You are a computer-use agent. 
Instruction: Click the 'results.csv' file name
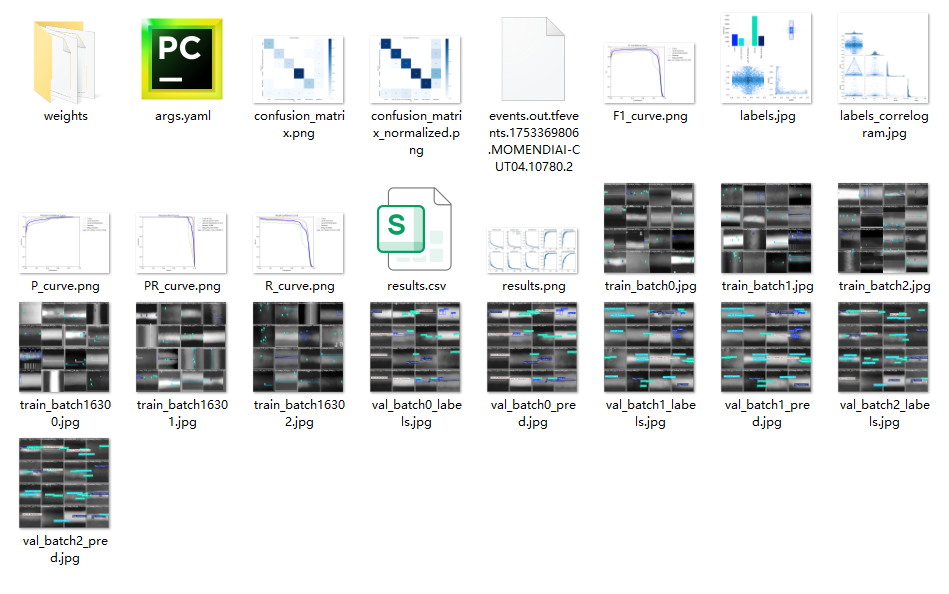416,286
